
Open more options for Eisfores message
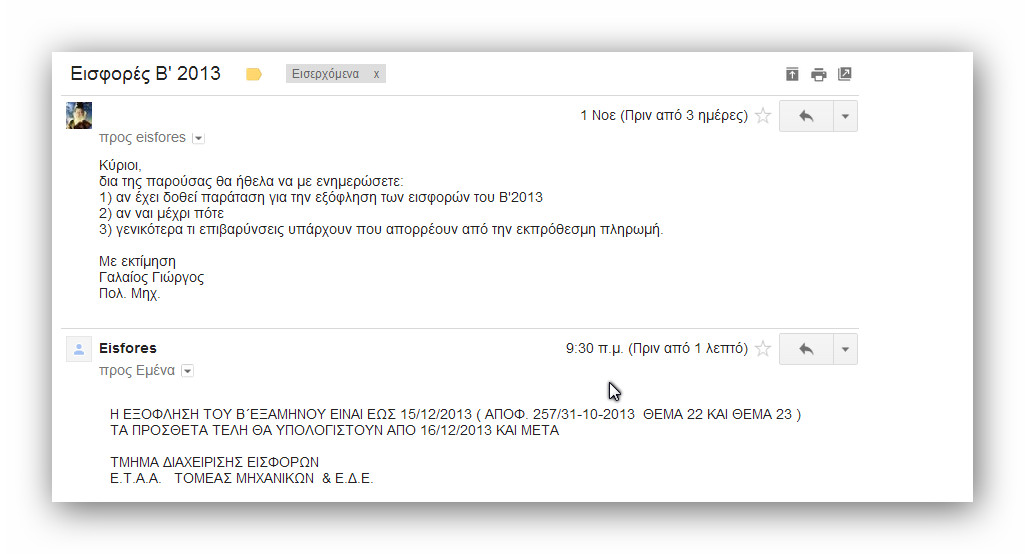click(x=845, y=349)
